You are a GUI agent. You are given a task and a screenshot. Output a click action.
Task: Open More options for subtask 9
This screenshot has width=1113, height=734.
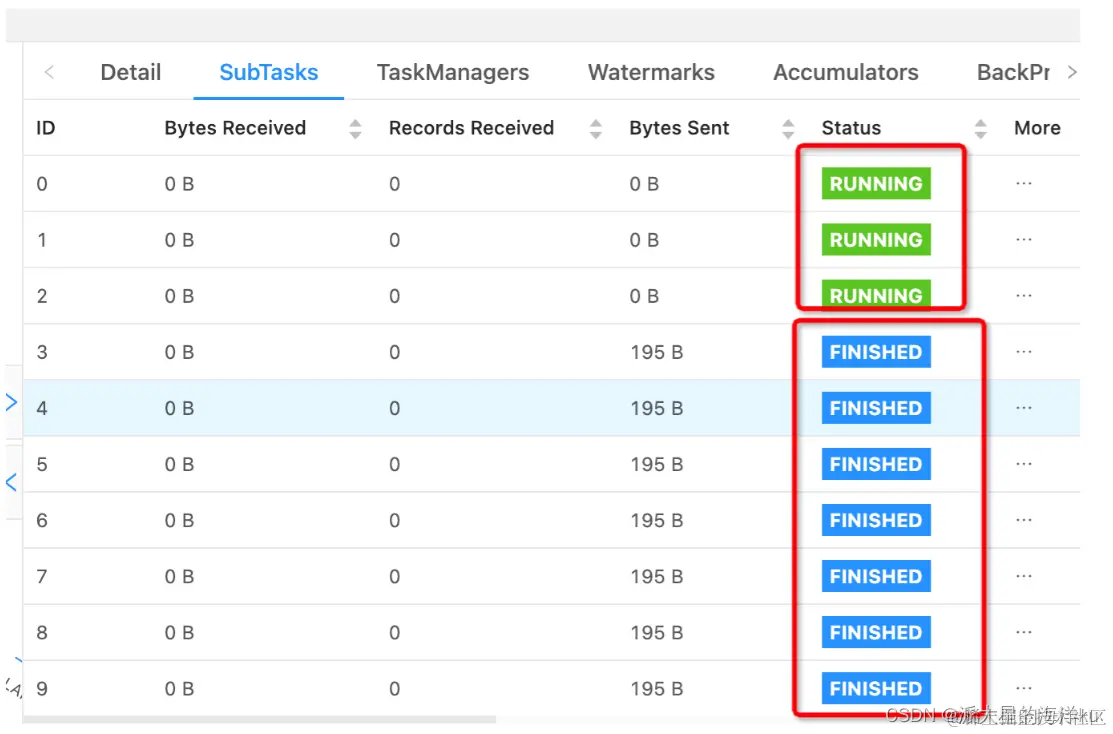click(1024, 689)
